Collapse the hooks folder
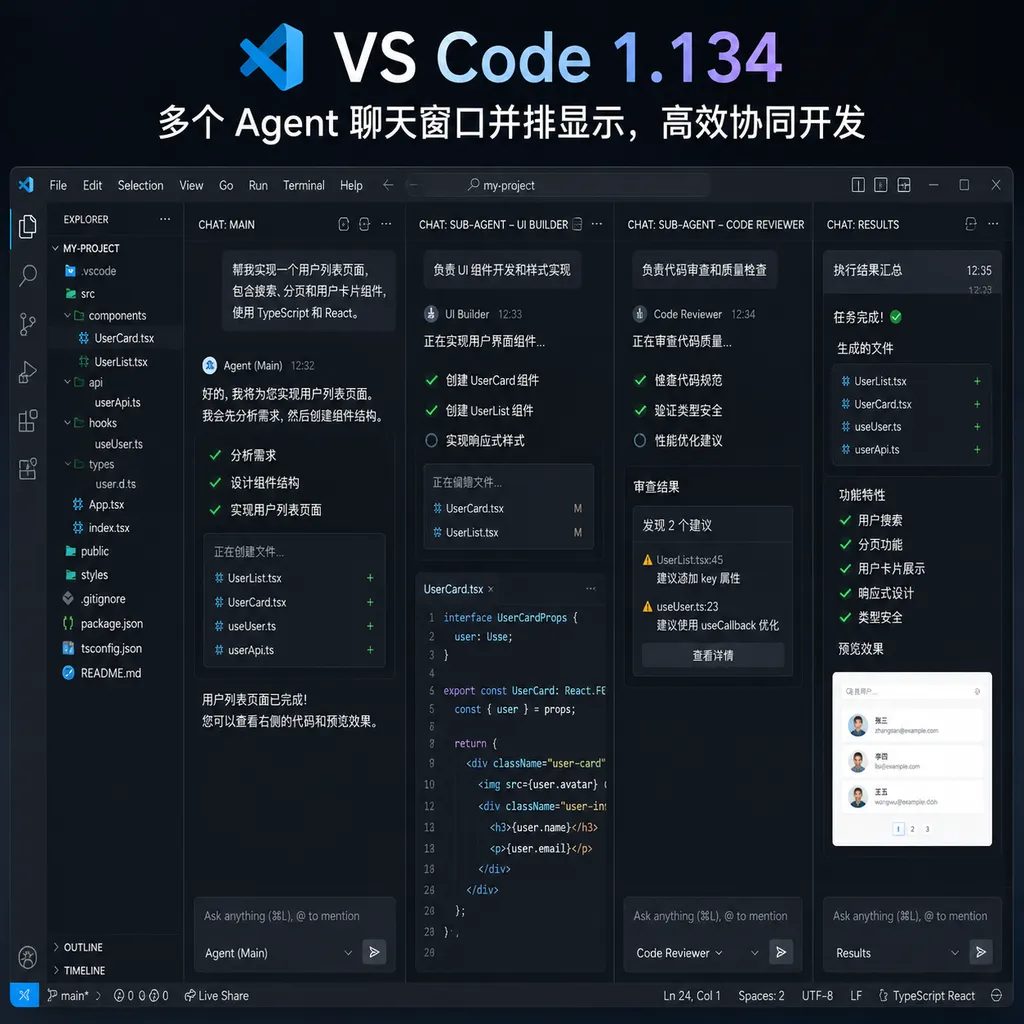 click(x=67, y=423)
